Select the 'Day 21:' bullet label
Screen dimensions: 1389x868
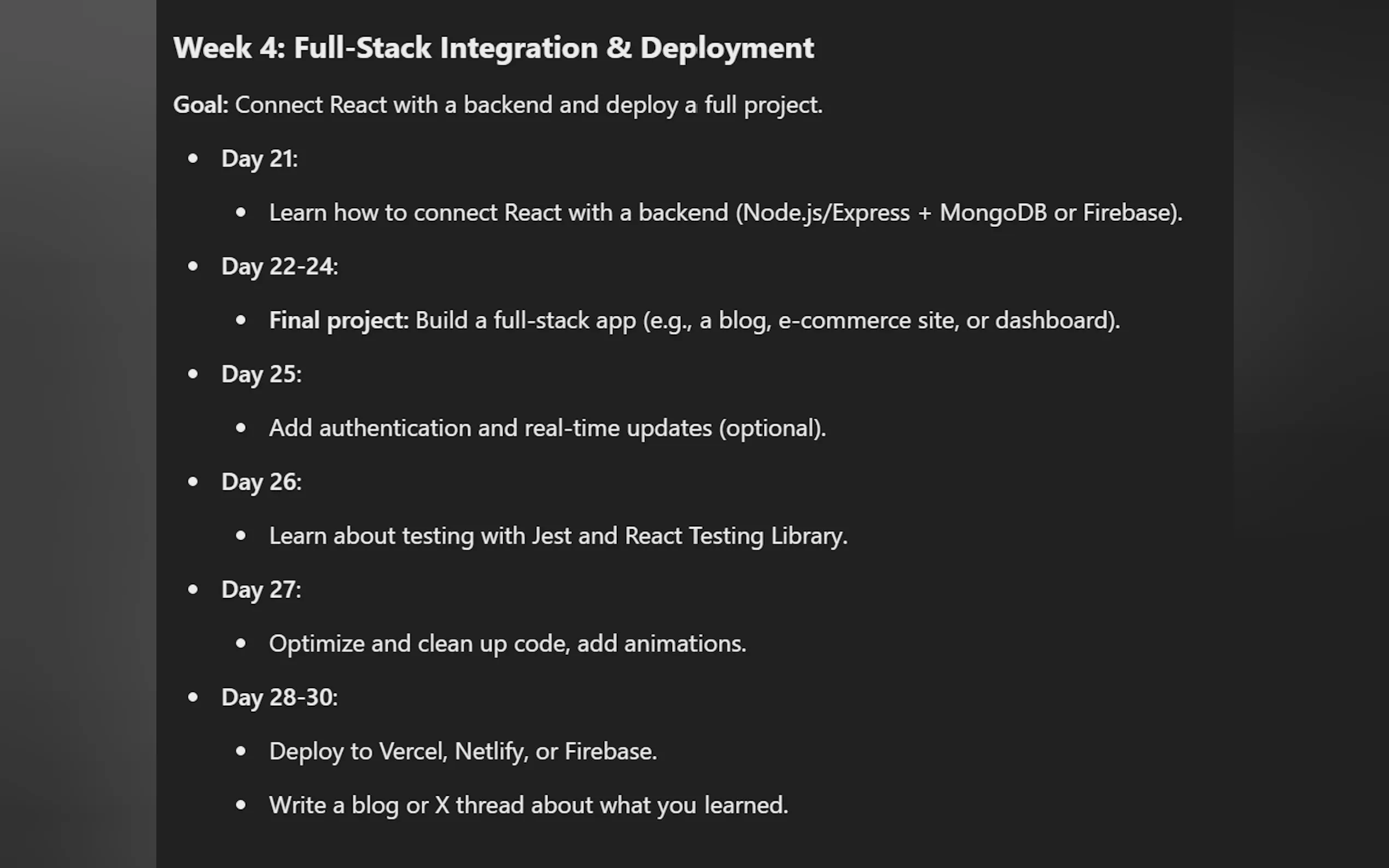pyautogui.click(x=260, y=159)
